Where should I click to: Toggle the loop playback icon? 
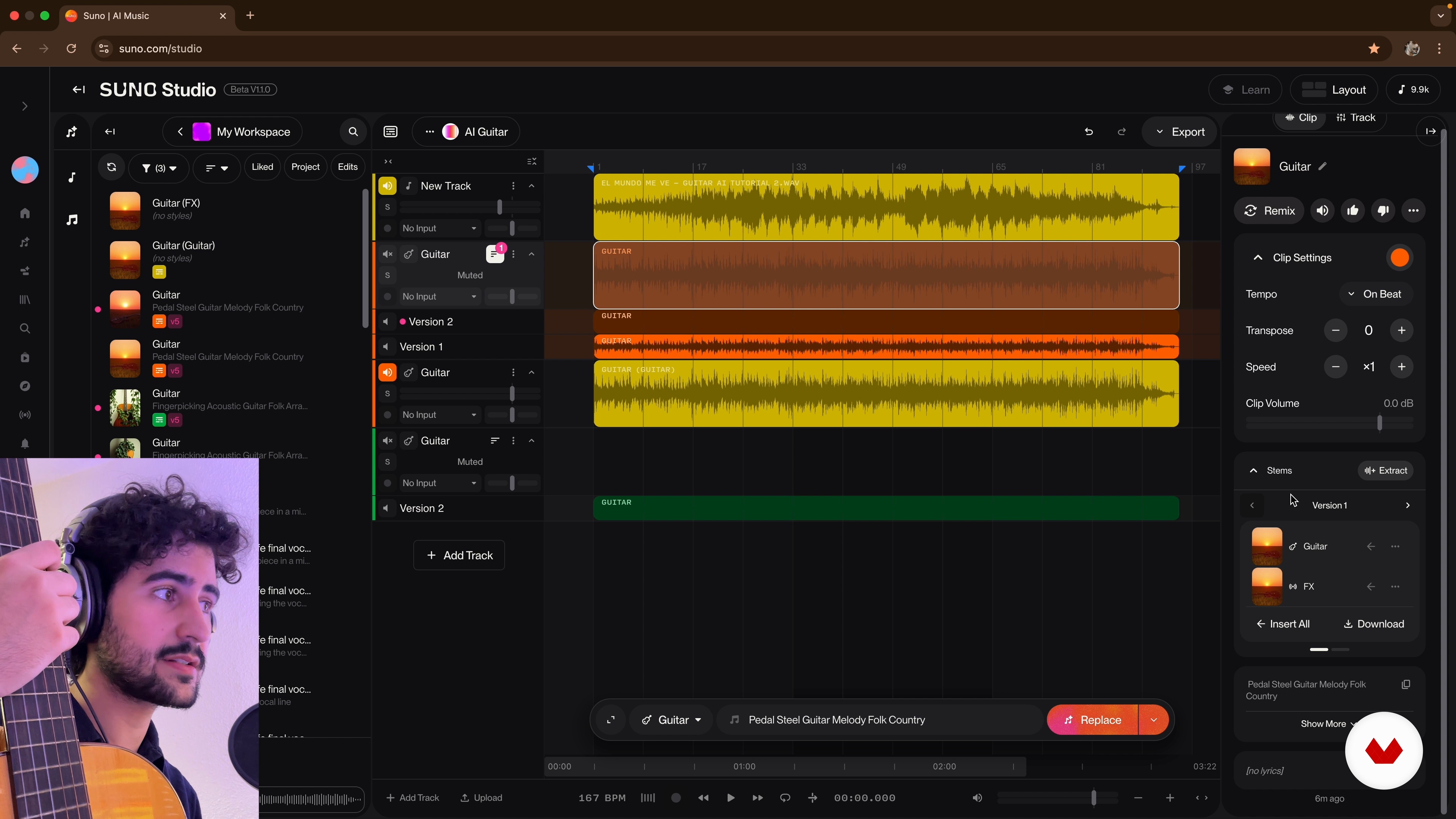(x=785, y=797)
